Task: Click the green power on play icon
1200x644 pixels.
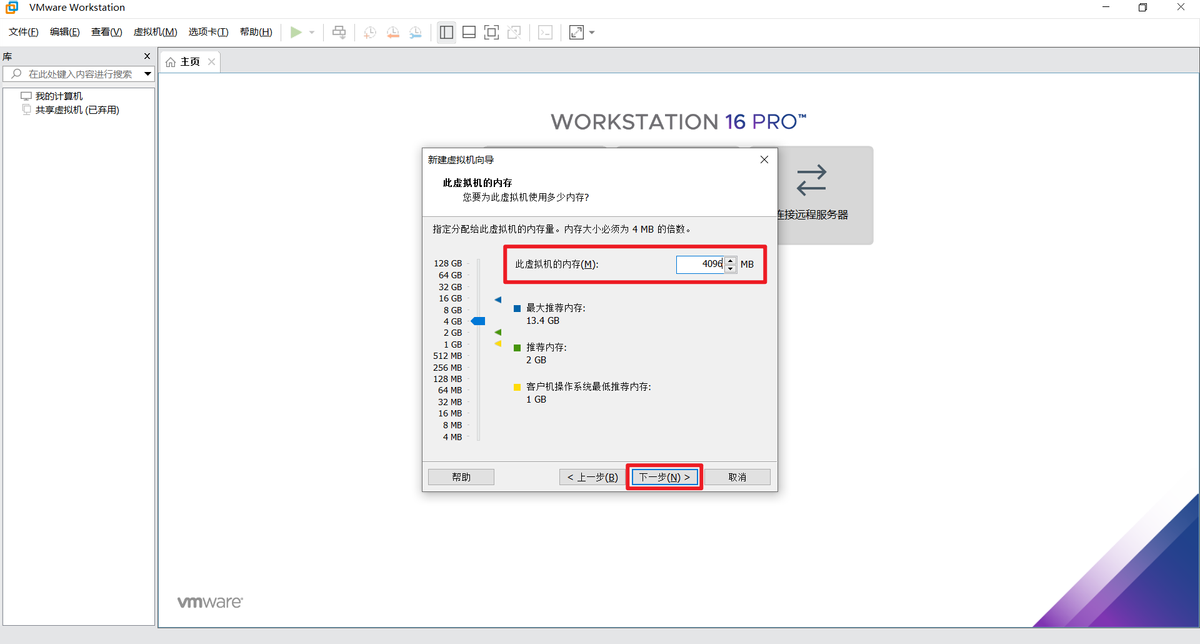Action: (x=296, y=32)
